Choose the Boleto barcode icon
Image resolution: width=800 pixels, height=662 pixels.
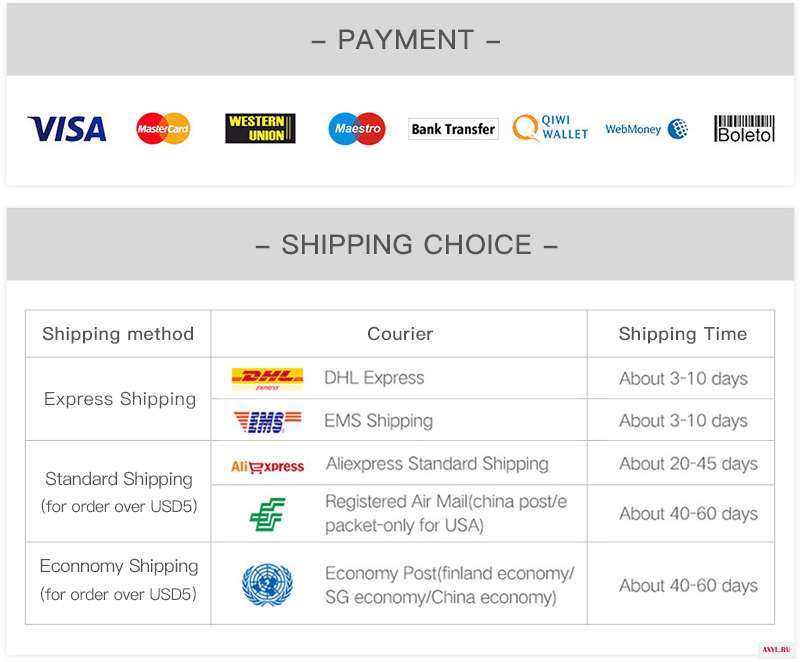744,128
